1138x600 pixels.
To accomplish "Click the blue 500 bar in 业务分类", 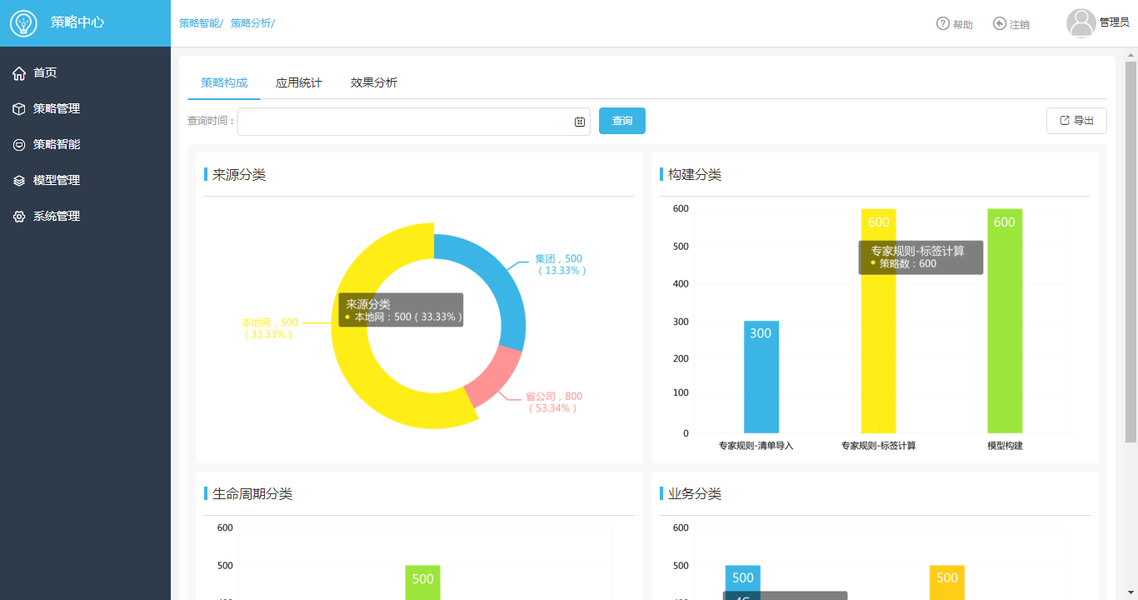I will pyautogui.click(x=742, y=578).
